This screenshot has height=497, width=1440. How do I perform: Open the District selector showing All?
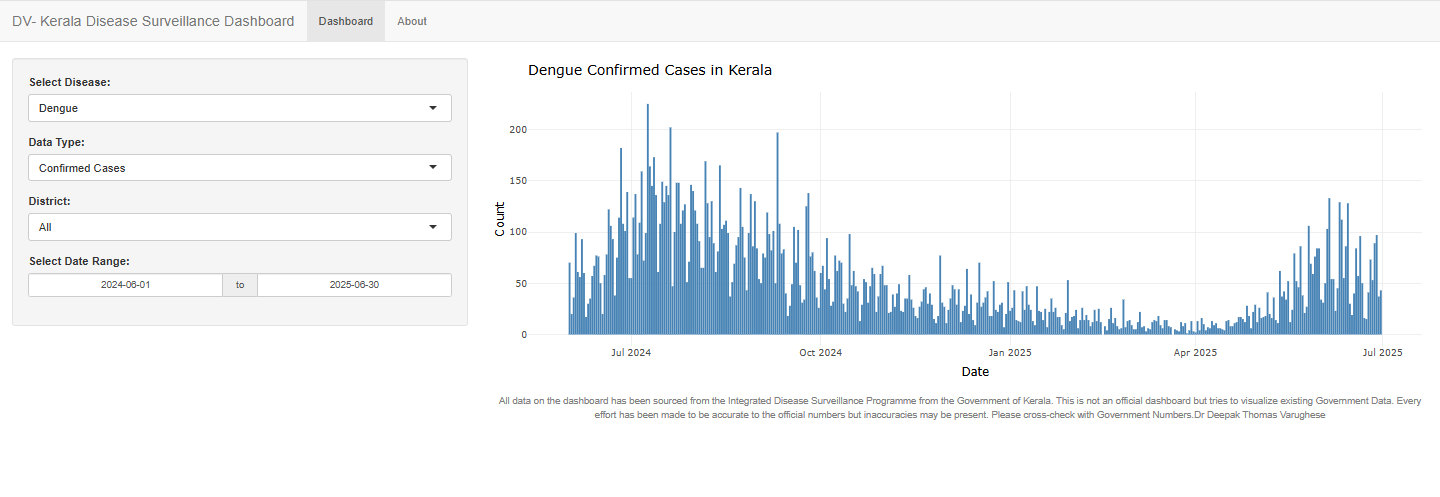pos(230,227)
